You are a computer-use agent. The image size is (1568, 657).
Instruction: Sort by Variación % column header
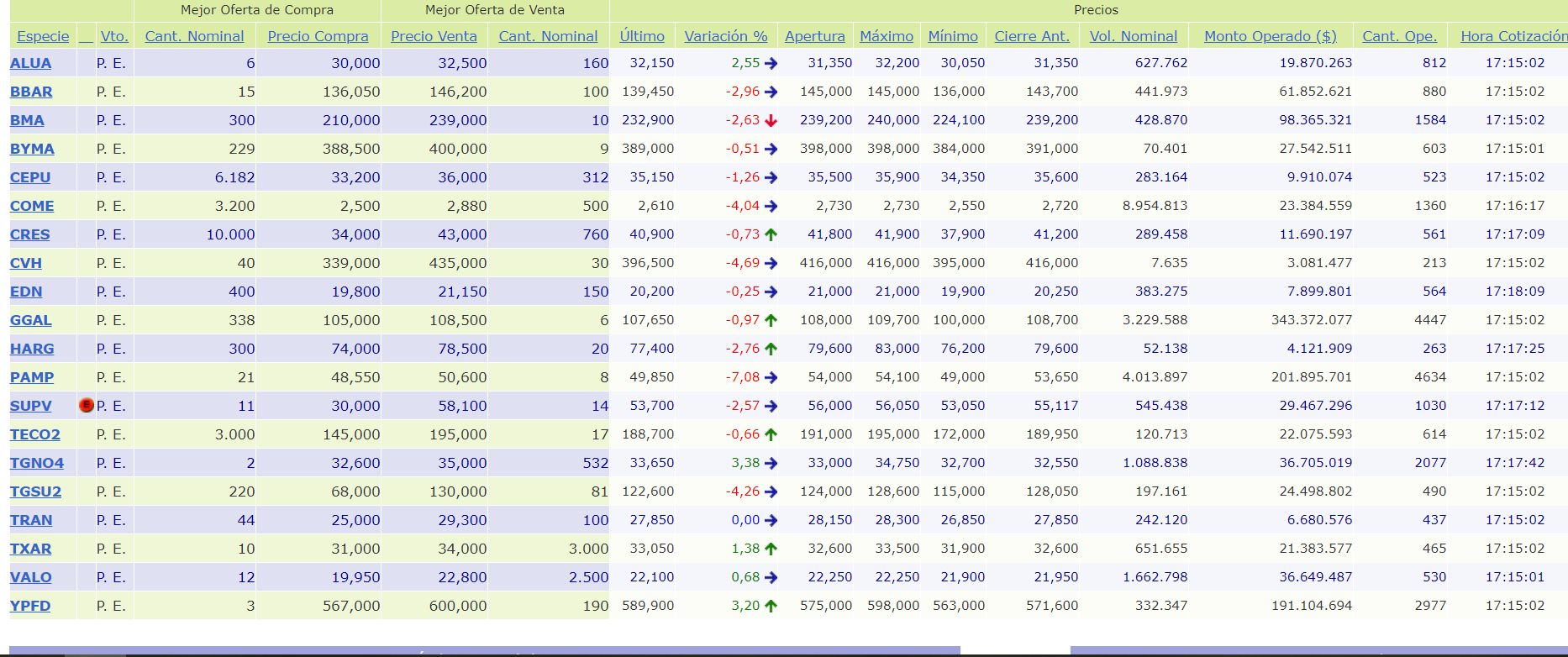coord(726,36)
